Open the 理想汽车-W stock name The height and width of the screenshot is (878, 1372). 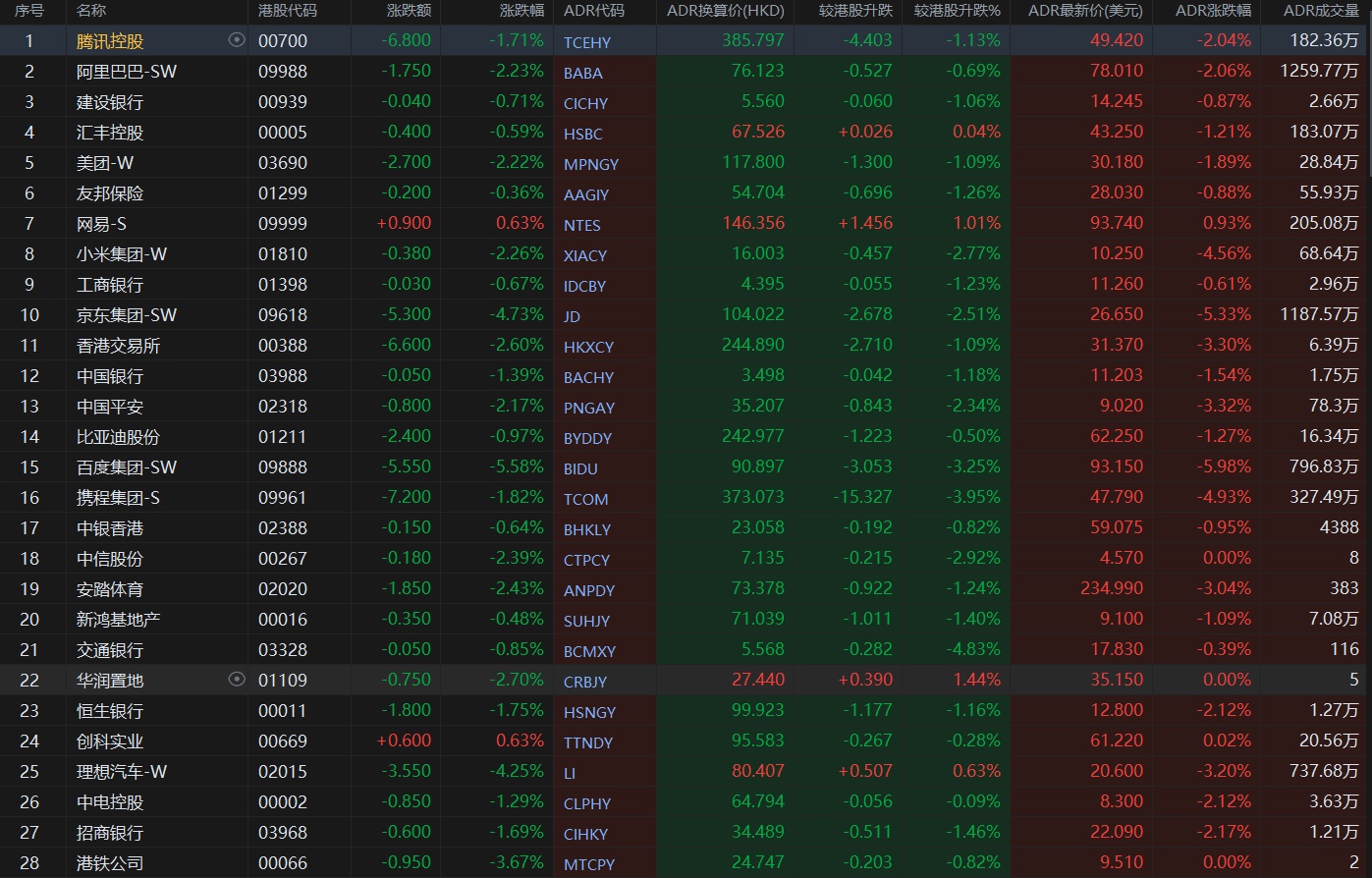click(122, 772)
